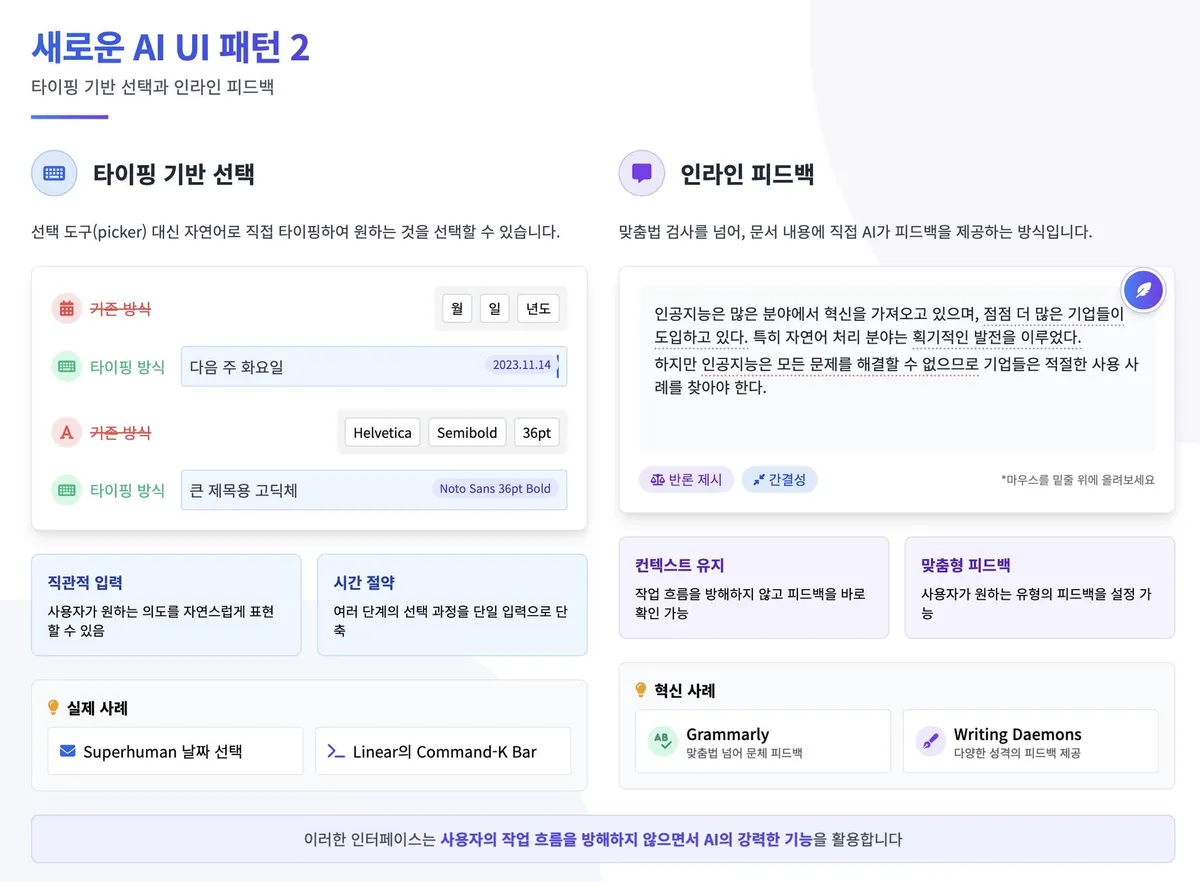
Task: Click the terminal prompt icon for Linear Command-K
Action: [x=337, y=751]
